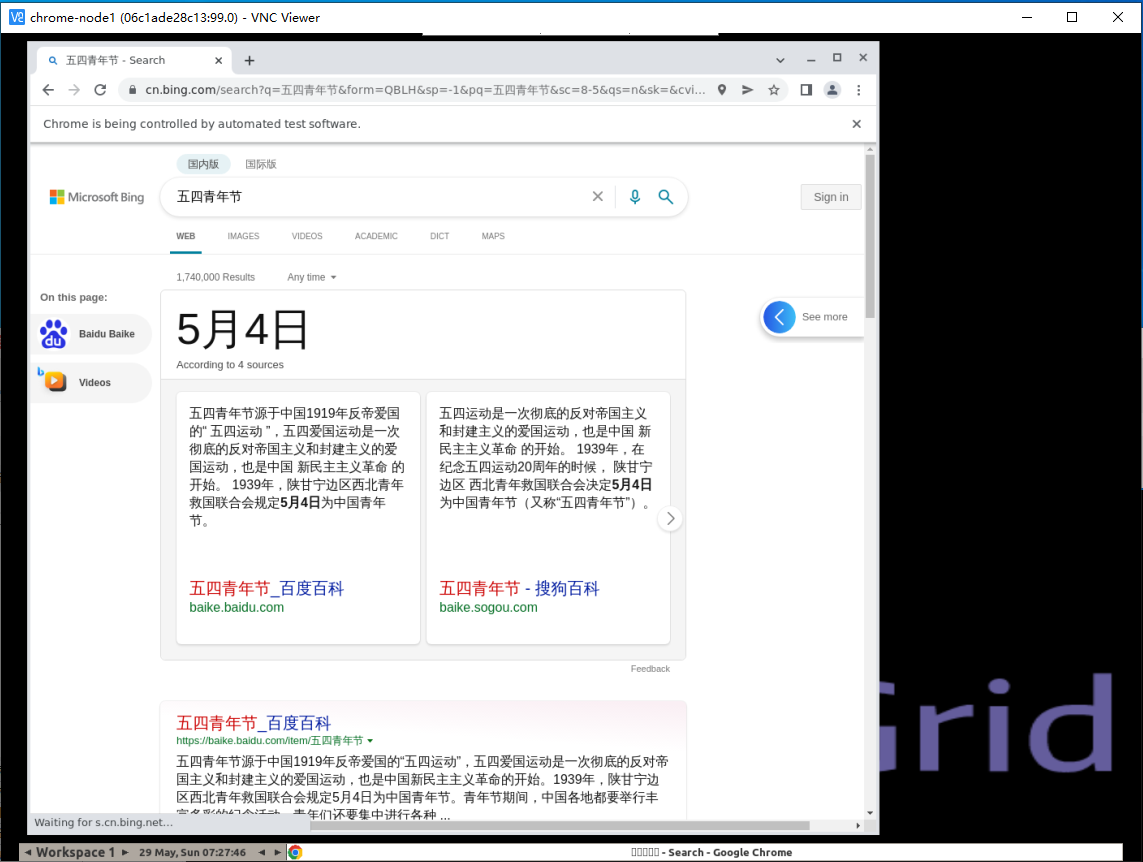Click the magnifier search icon in Bing
Image resolution: width=1143 pixels, height=862 pixels.
(x=666, y=197)
